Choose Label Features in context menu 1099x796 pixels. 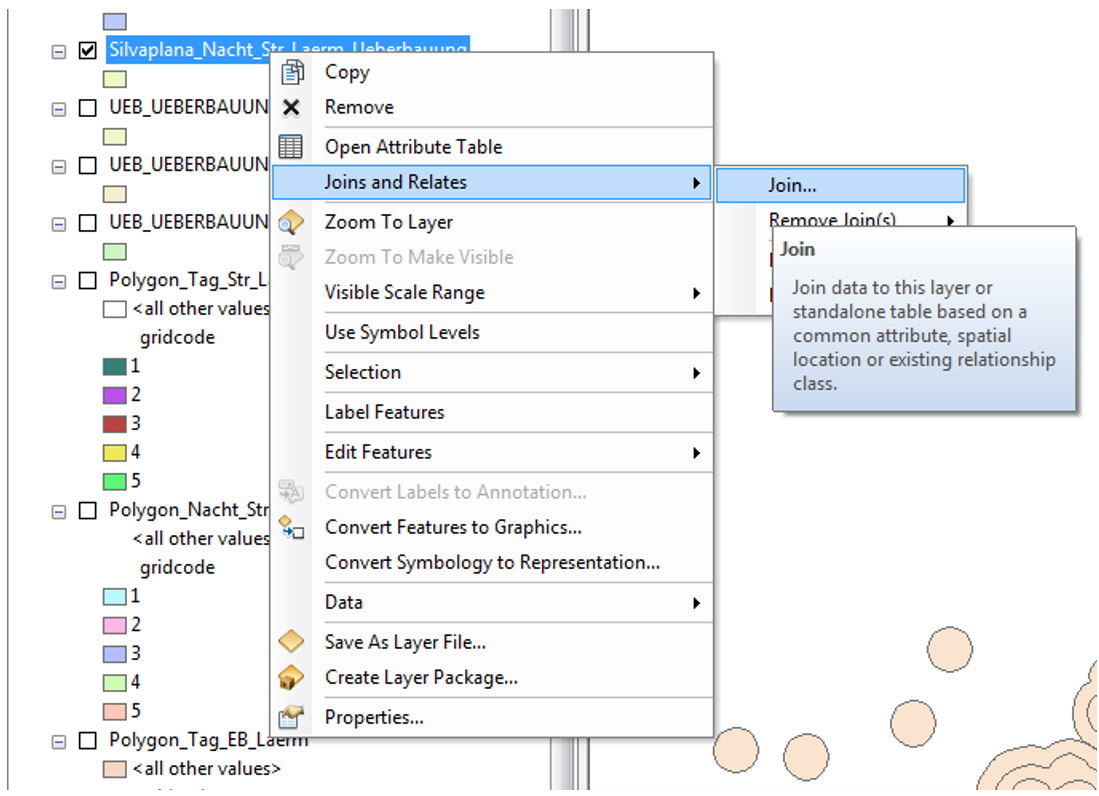(384, 412)
